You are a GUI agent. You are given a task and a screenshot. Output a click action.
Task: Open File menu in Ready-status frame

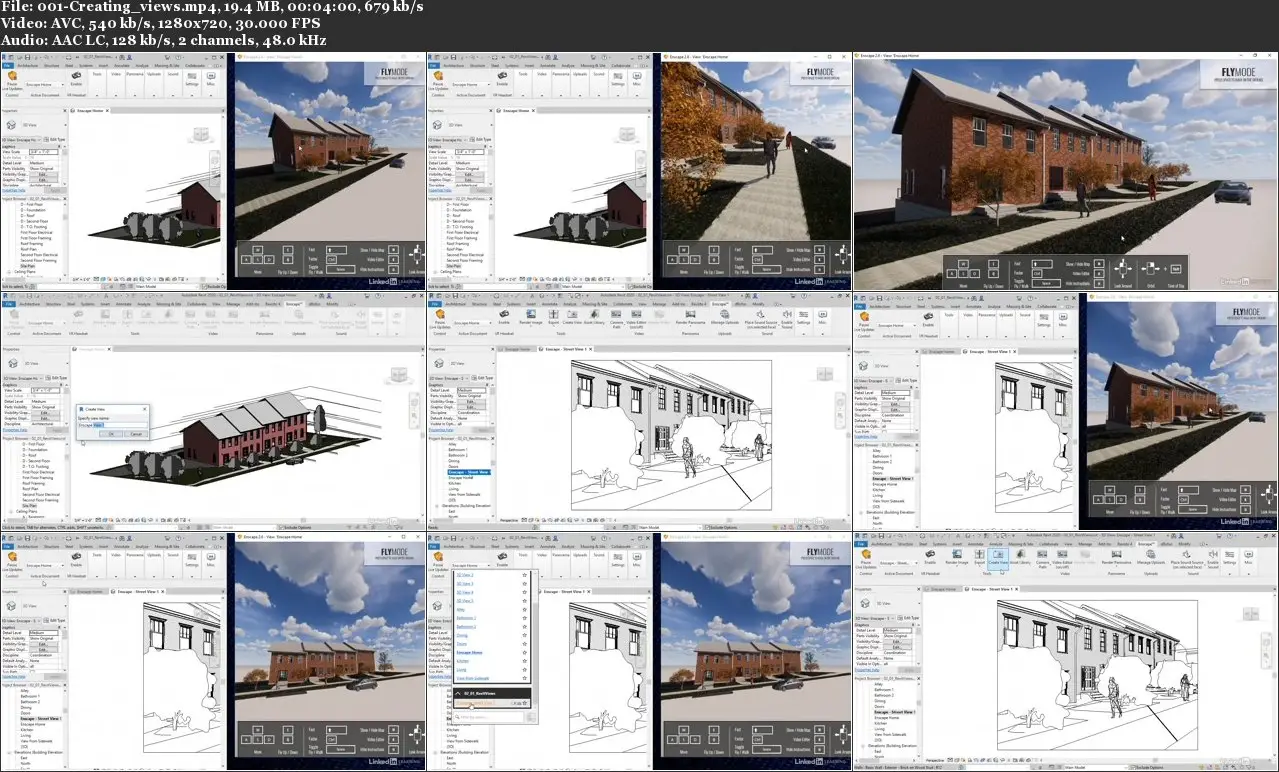tap(434, 304)
